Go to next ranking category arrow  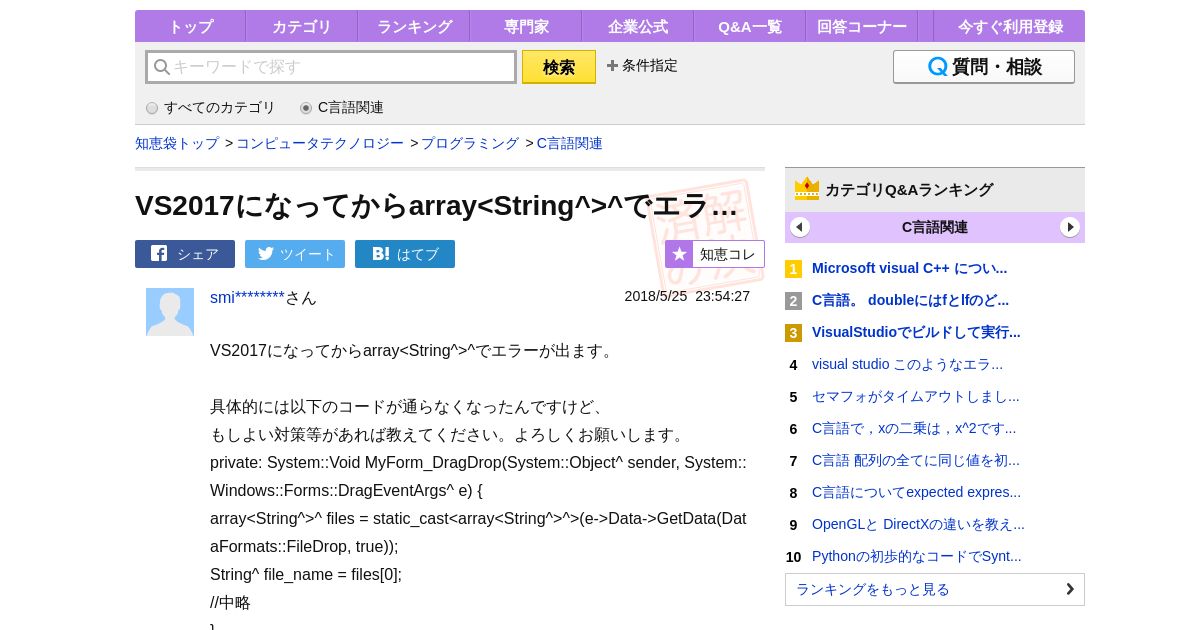[1070, 227]
